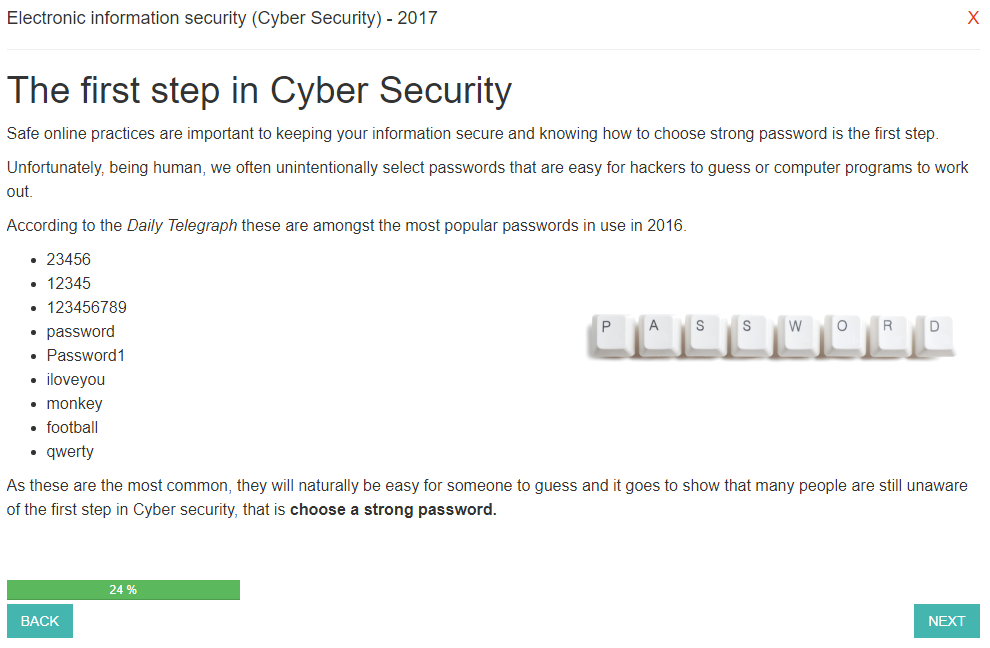Go back with the BACK button
The height and width of the screenshot is (648, 990).
(40, 621)
